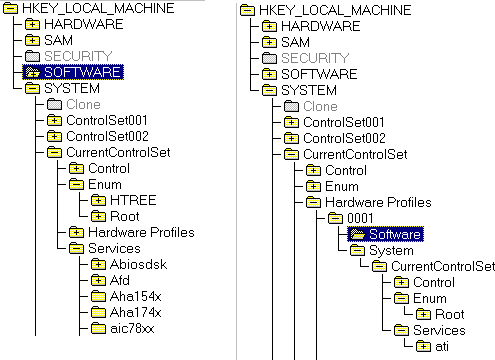This screenshot has width=495, height=360.
Task: Expand Abiosdsk service folder
Action: click(x=98, y=264)
